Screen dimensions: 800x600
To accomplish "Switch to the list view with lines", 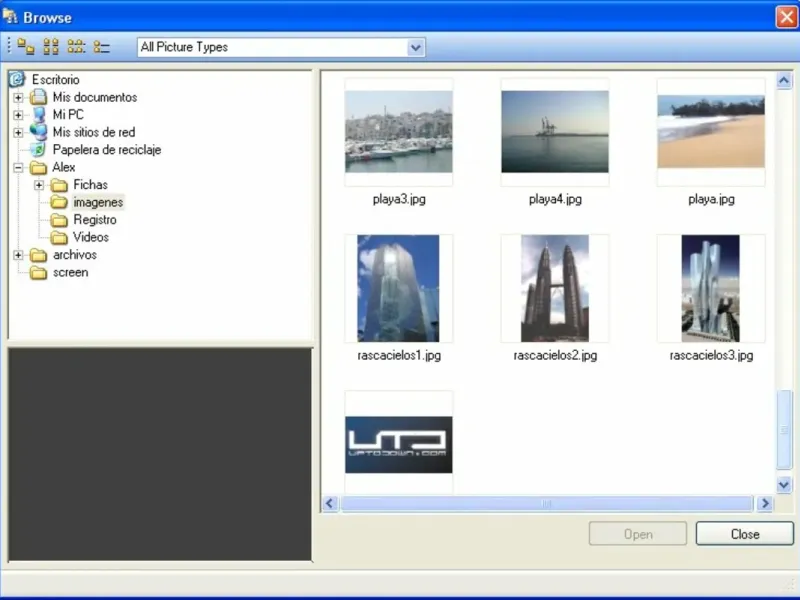I will pos(102,47).
